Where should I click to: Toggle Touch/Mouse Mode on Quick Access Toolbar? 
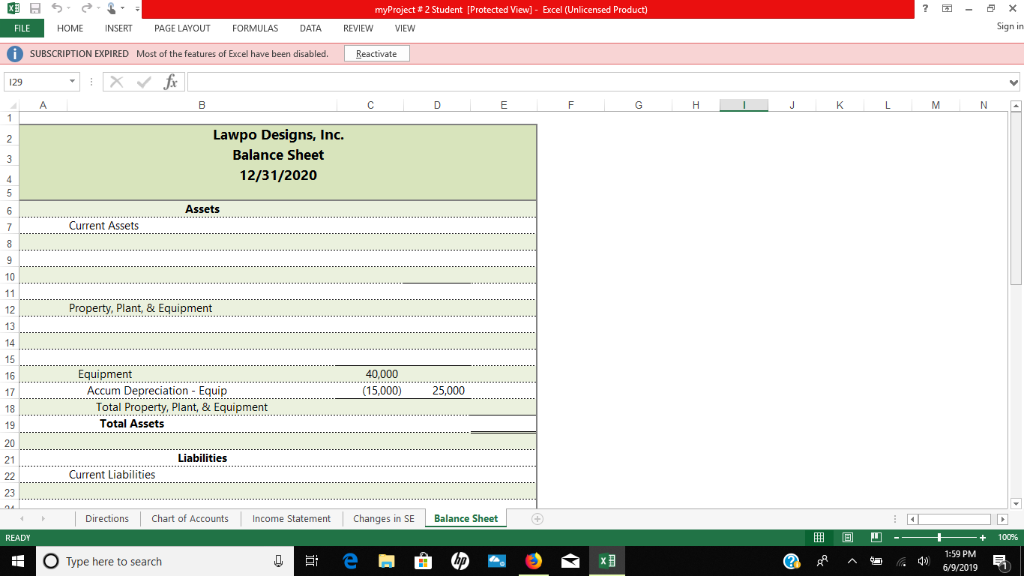point(111,8)
